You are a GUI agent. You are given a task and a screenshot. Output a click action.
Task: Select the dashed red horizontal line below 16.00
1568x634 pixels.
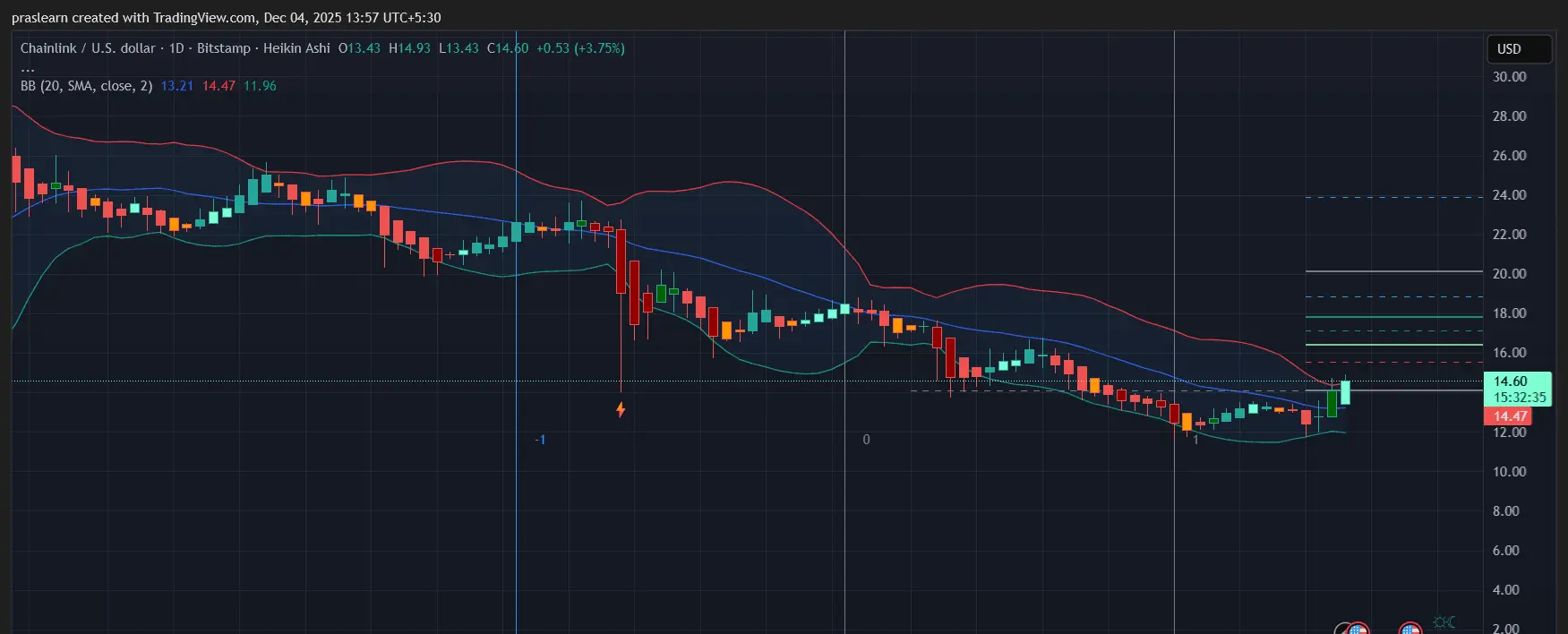pos(1393,363)
